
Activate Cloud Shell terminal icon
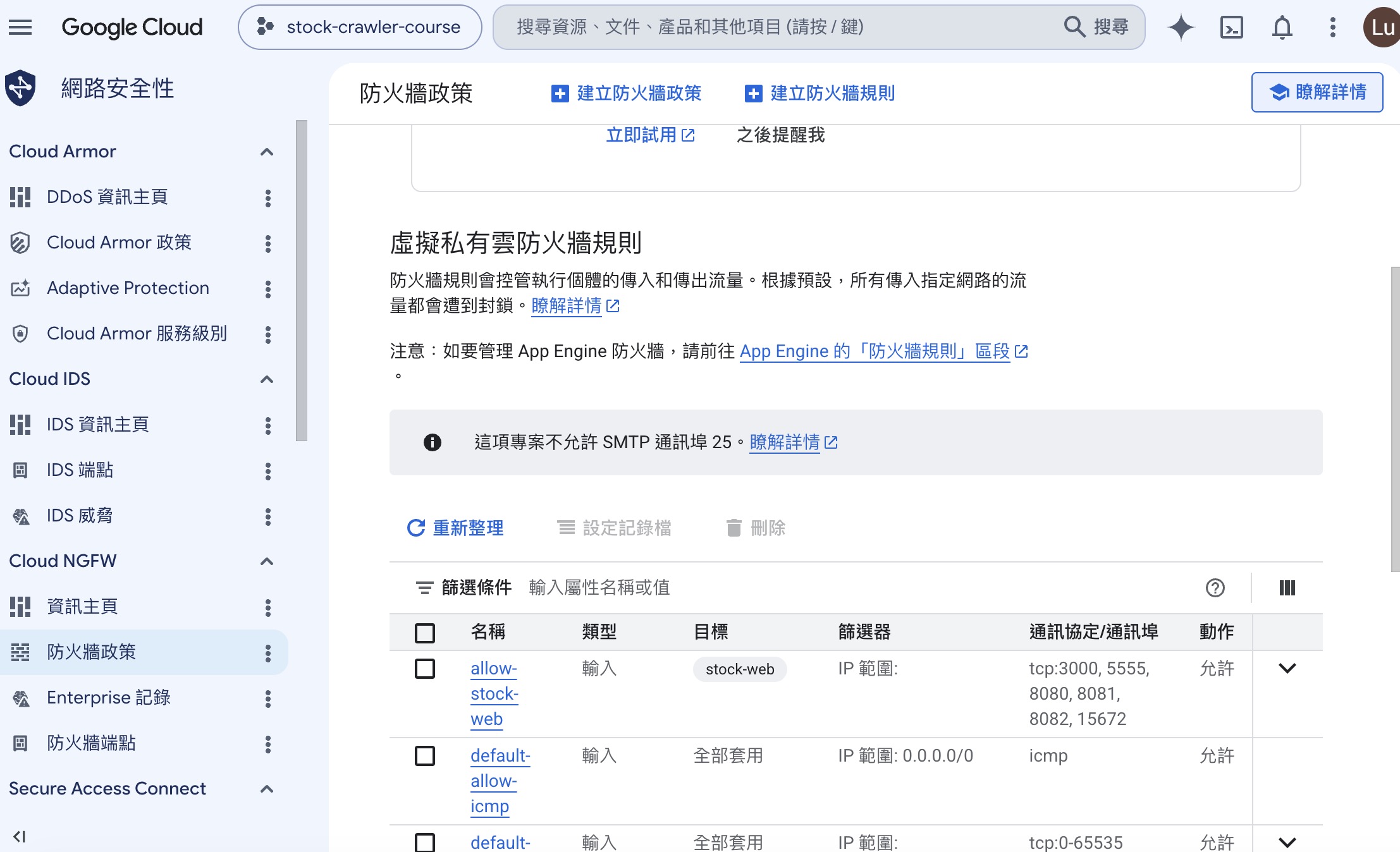1231,27
